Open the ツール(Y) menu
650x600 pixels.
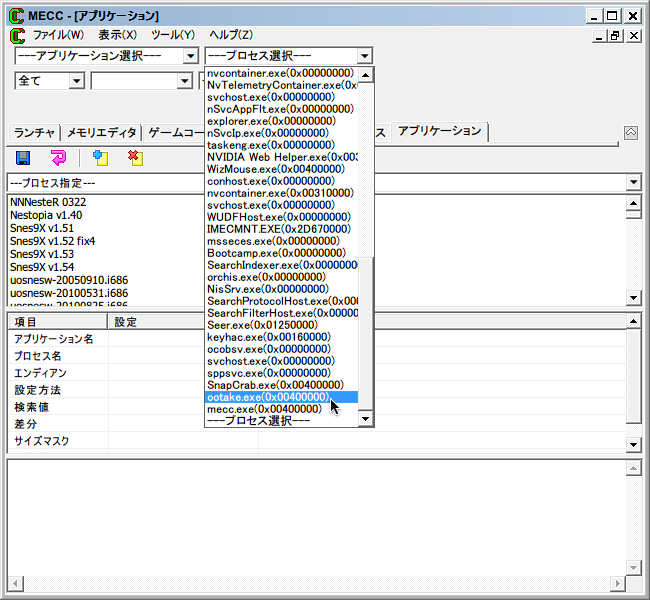(x=173, y=35)
